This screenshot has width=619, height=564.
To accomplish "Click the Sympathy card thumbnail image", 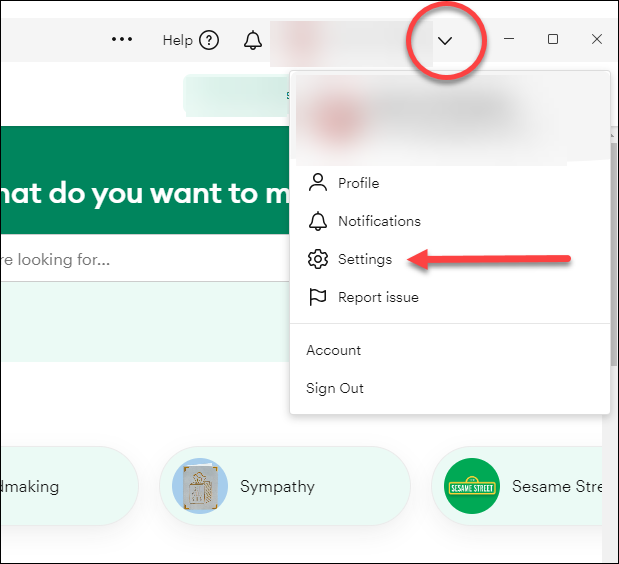I will pos(198,487).
